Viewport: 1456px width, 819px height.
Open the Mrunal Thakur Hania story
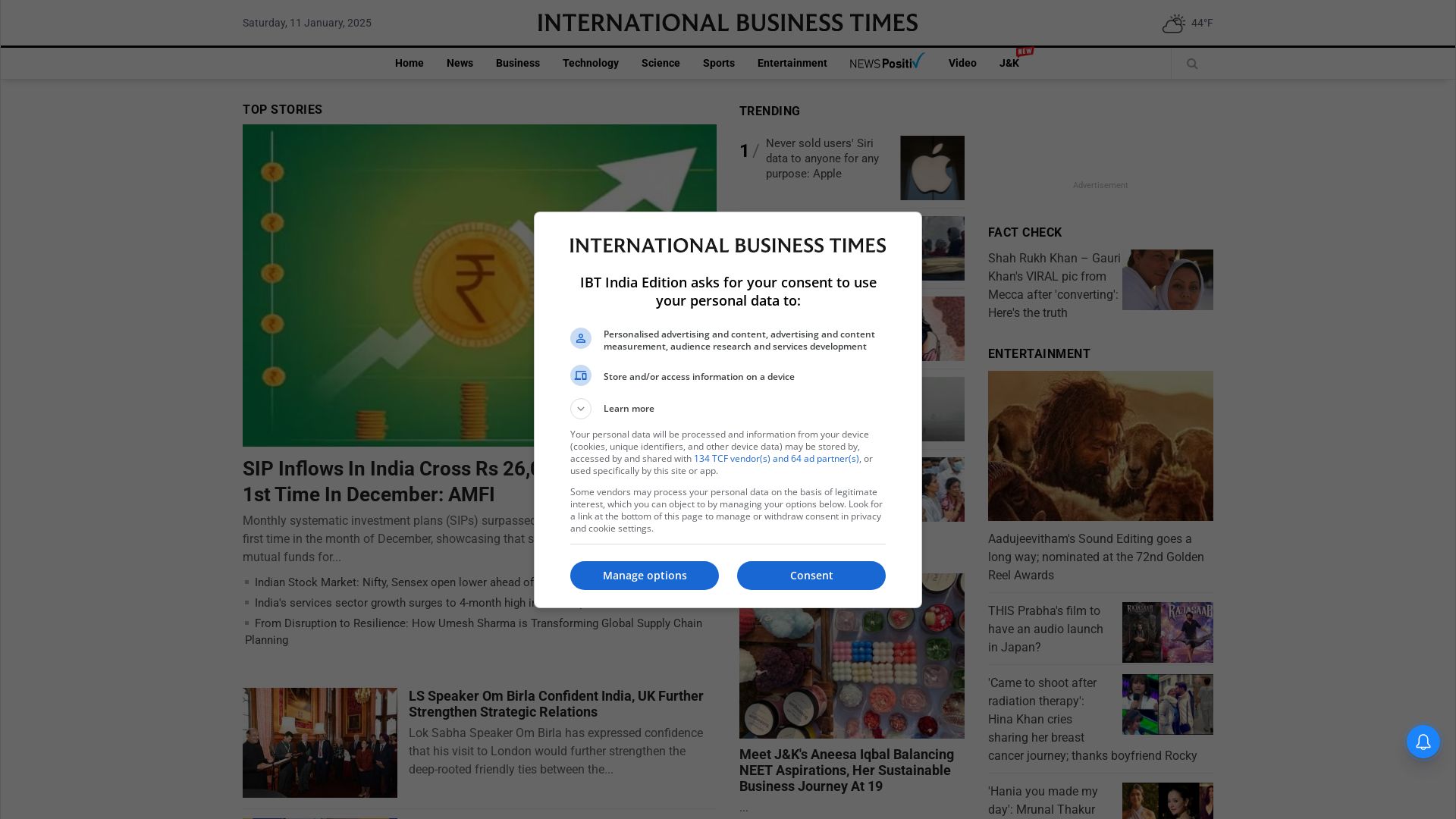[1043, 801]
